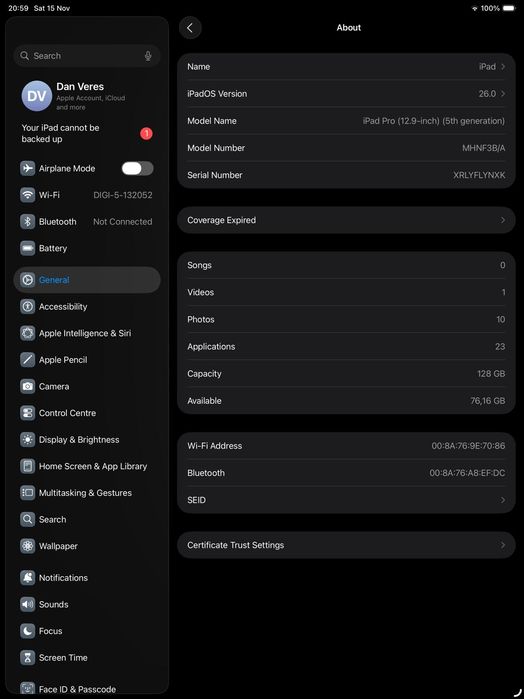Select Apple Intelligence & Siri label
This screenshot has width=524, height=699.
coord(85,333)
